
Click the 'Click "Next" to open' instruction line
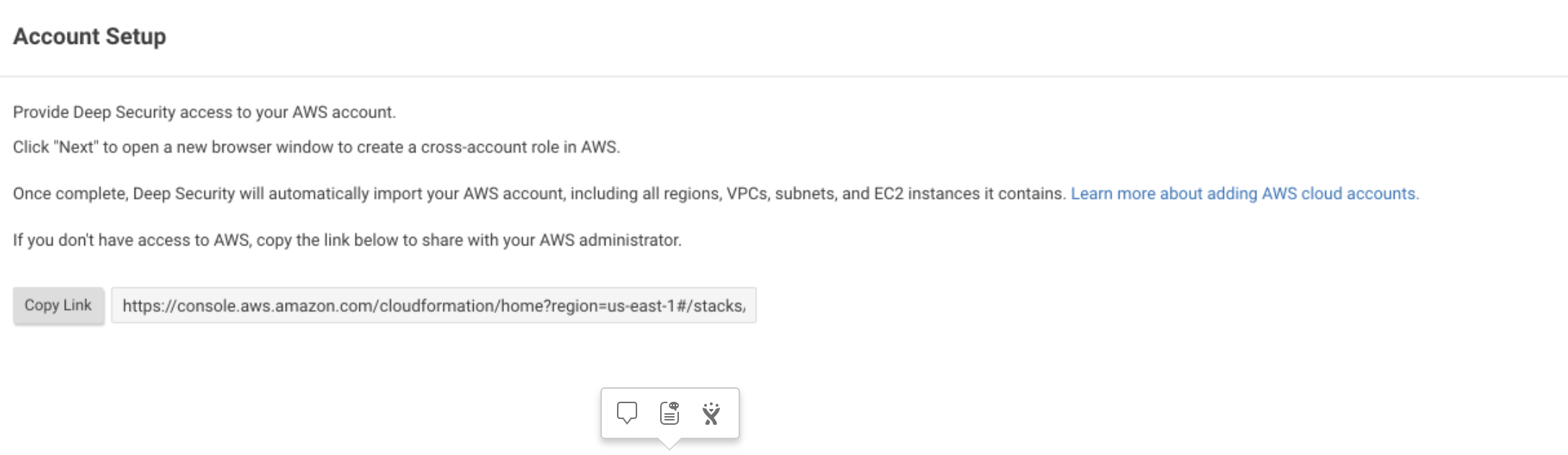[316, 147]
